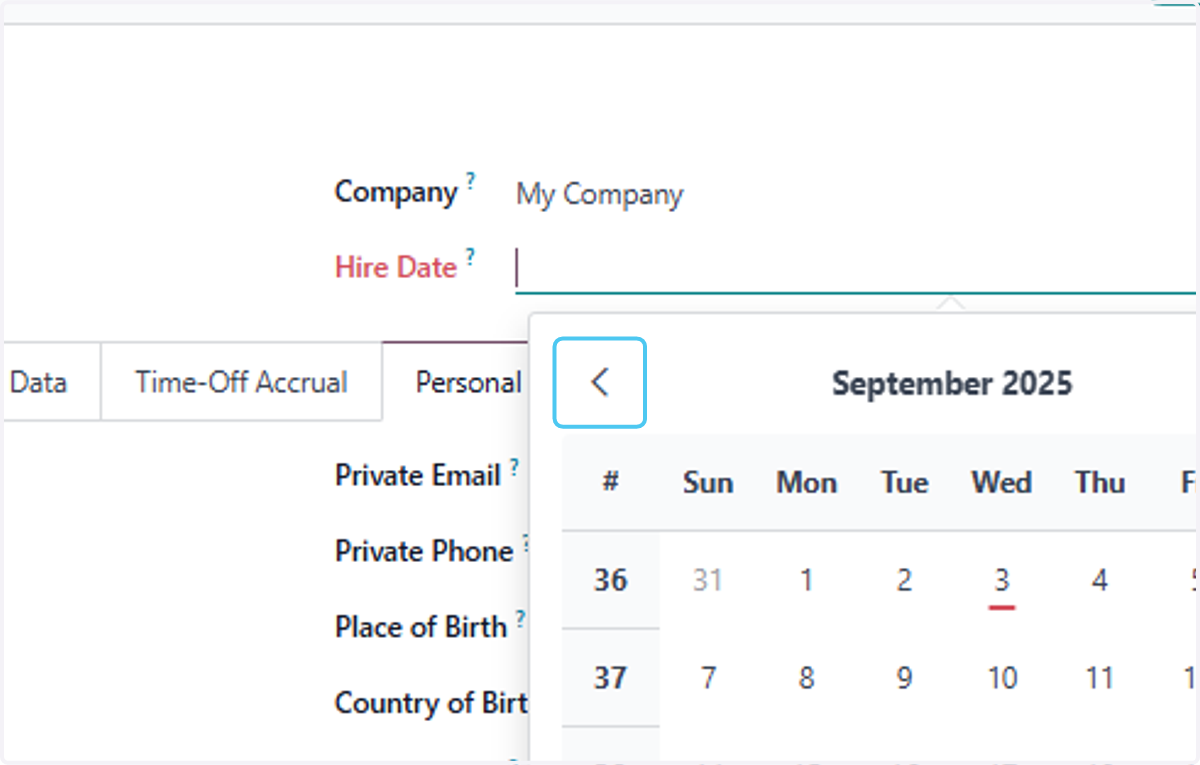Image resolution: width=1200 pixels, height=765 pixels.
Task: Pick greyed August 31 date cell
Action: coord(708,580)
